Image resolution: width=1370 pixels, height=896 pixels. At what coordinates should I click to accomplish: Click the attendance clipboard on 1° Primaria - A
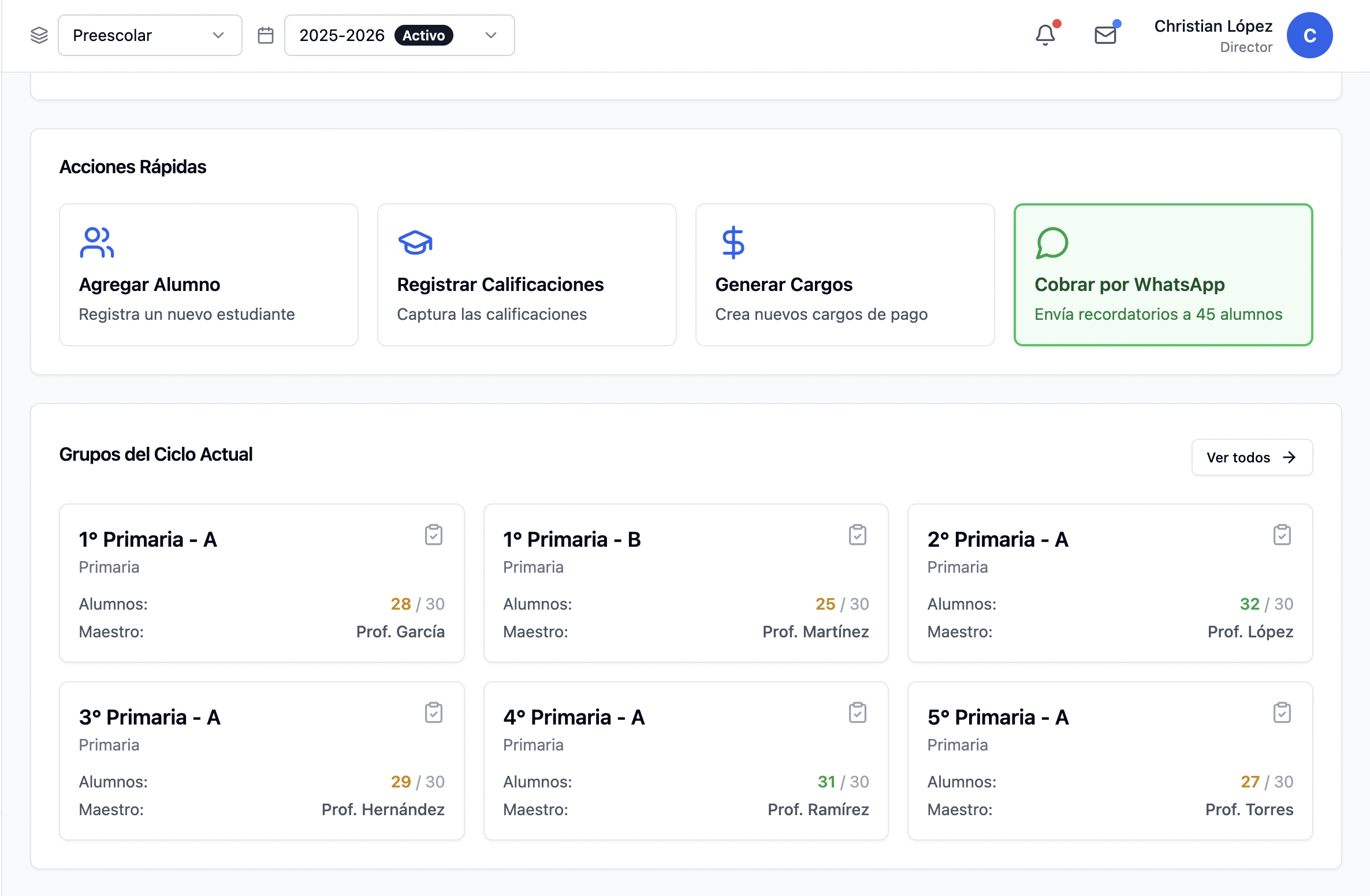[433, 535]
